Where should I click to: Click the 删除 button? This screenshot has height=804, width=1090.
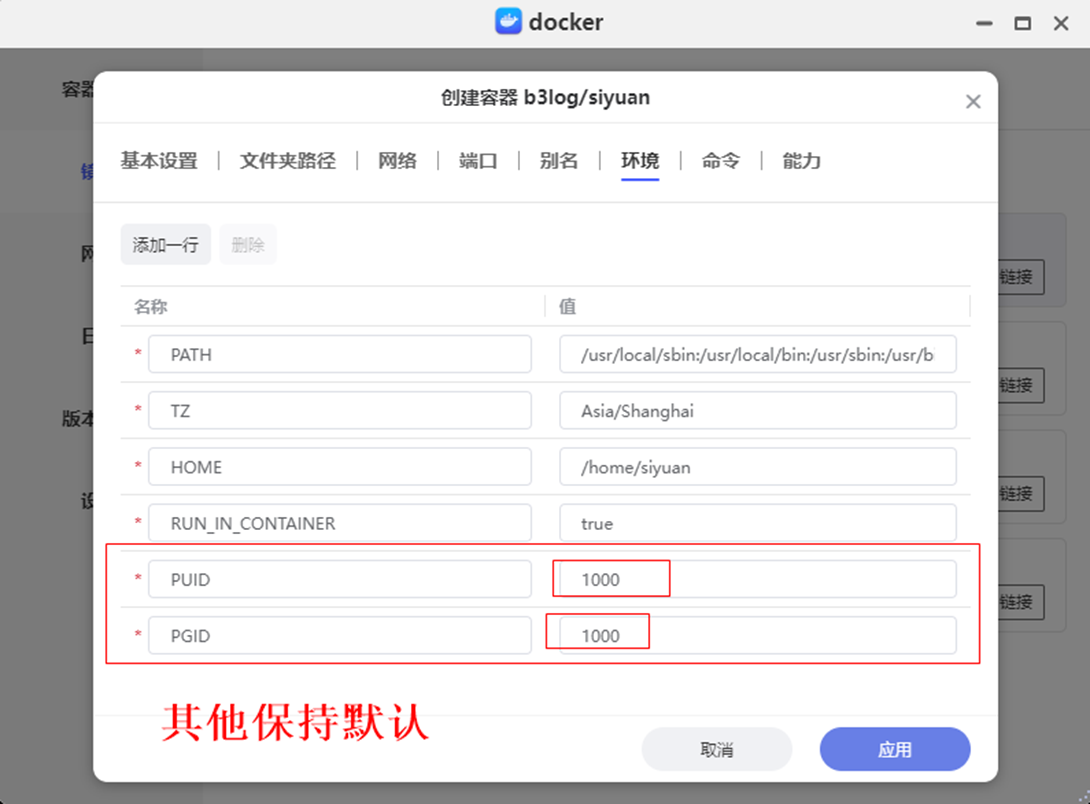coord(247,245)
